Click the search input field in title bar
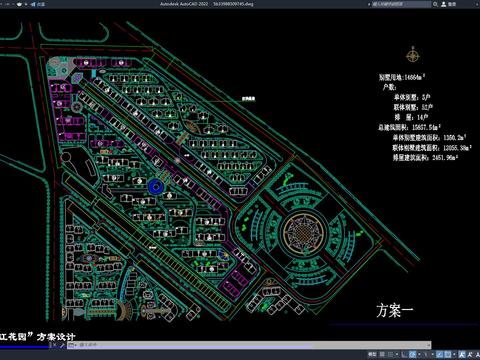This screenshot has width=480, height=360. pyautogui.click(x=401, y=4)
